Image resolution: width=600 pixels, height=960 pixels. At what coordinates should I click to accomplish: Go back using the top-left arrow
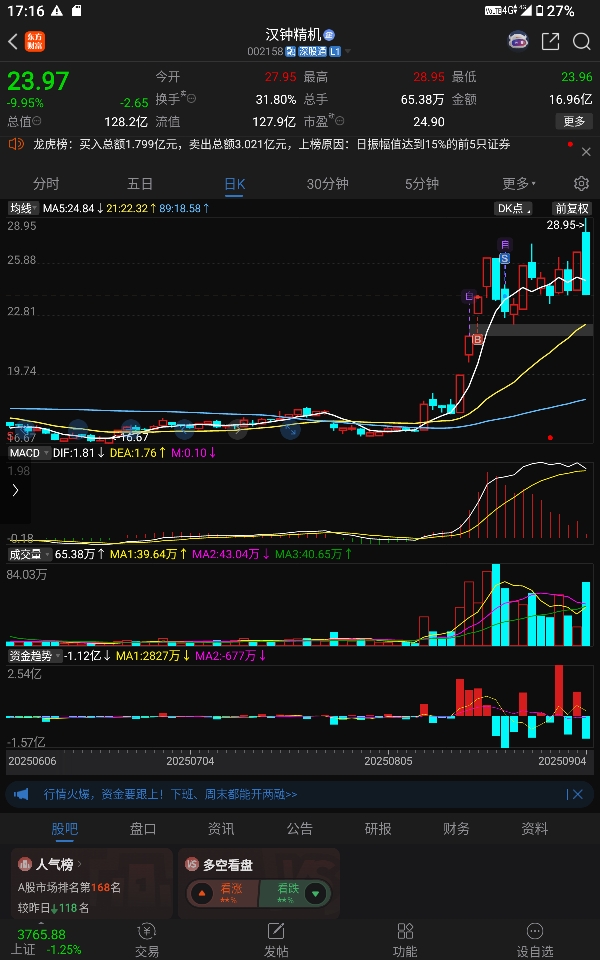(13, 42)
